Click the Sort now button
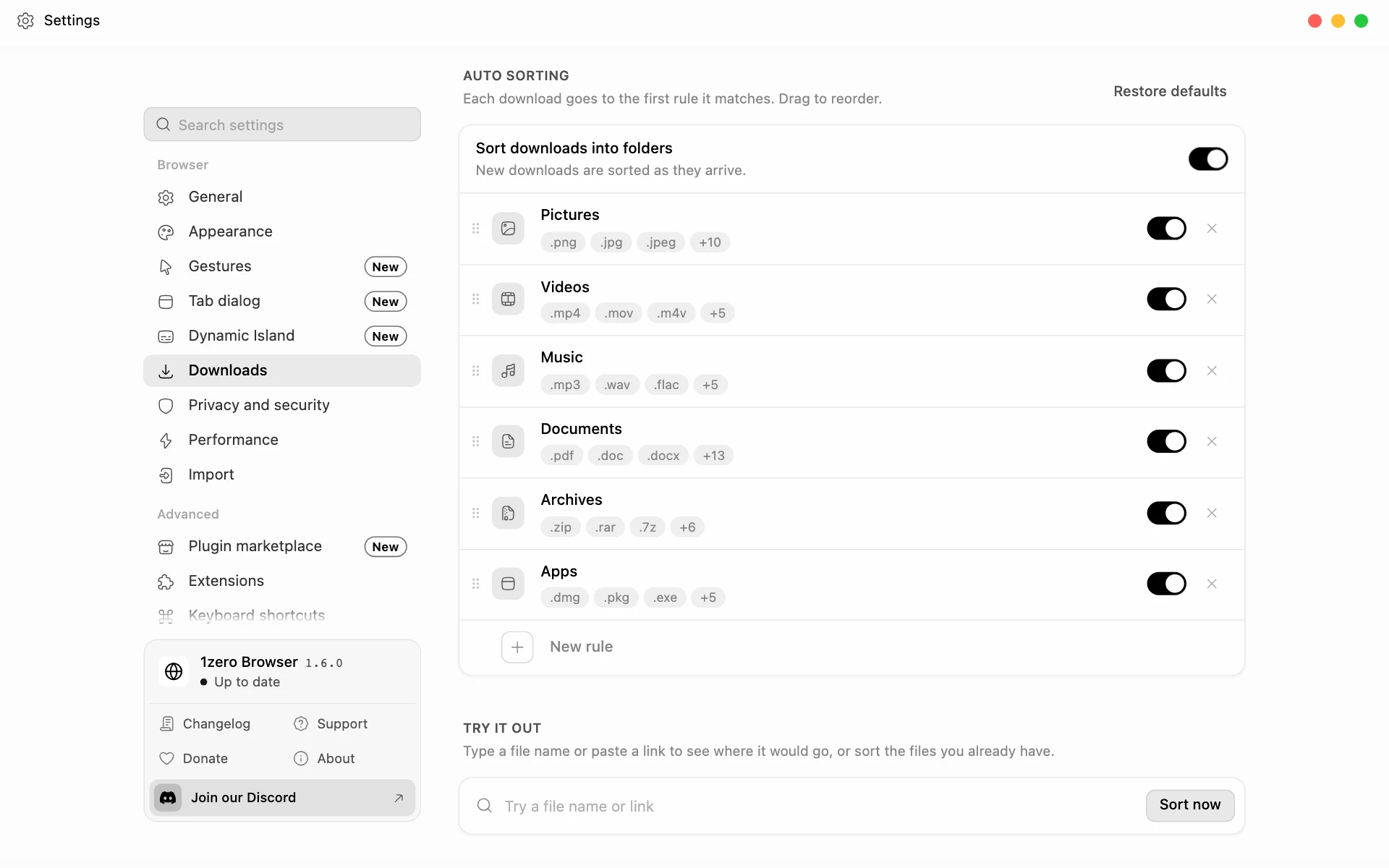Screen dimensions: 1389x868 (x=1190, y=805)
